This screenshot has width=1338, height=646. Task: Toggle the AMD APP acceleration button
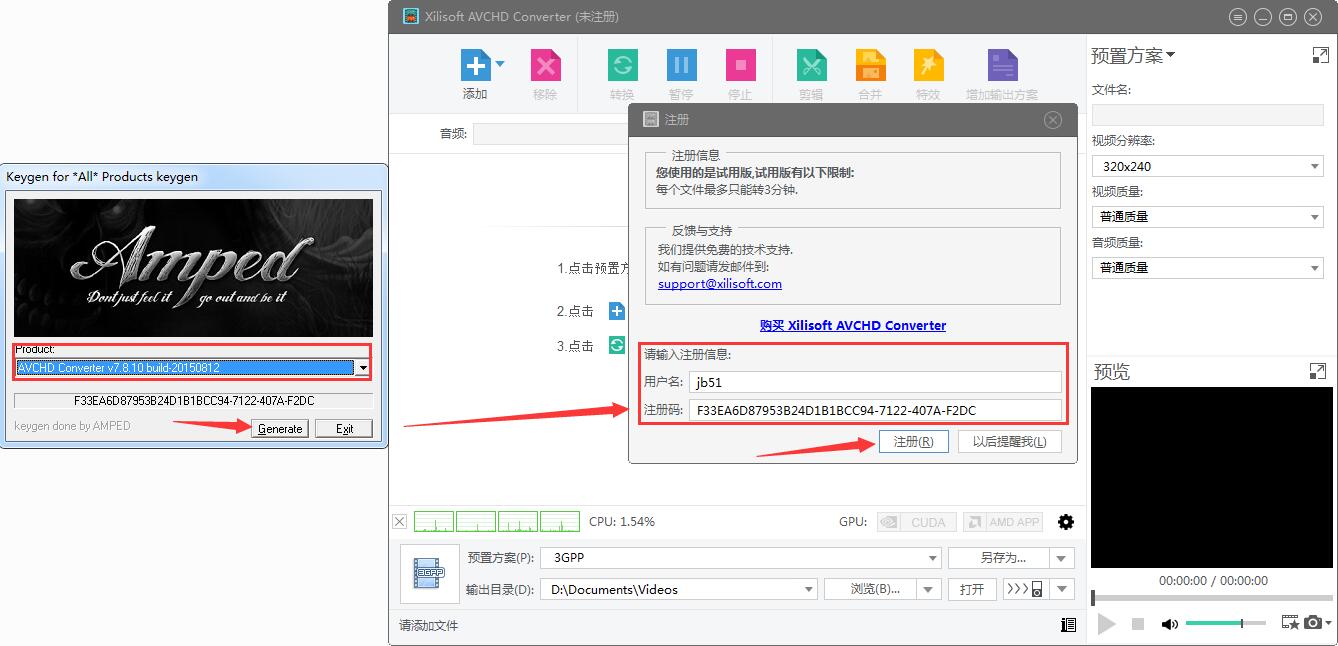pos(1002,522)
